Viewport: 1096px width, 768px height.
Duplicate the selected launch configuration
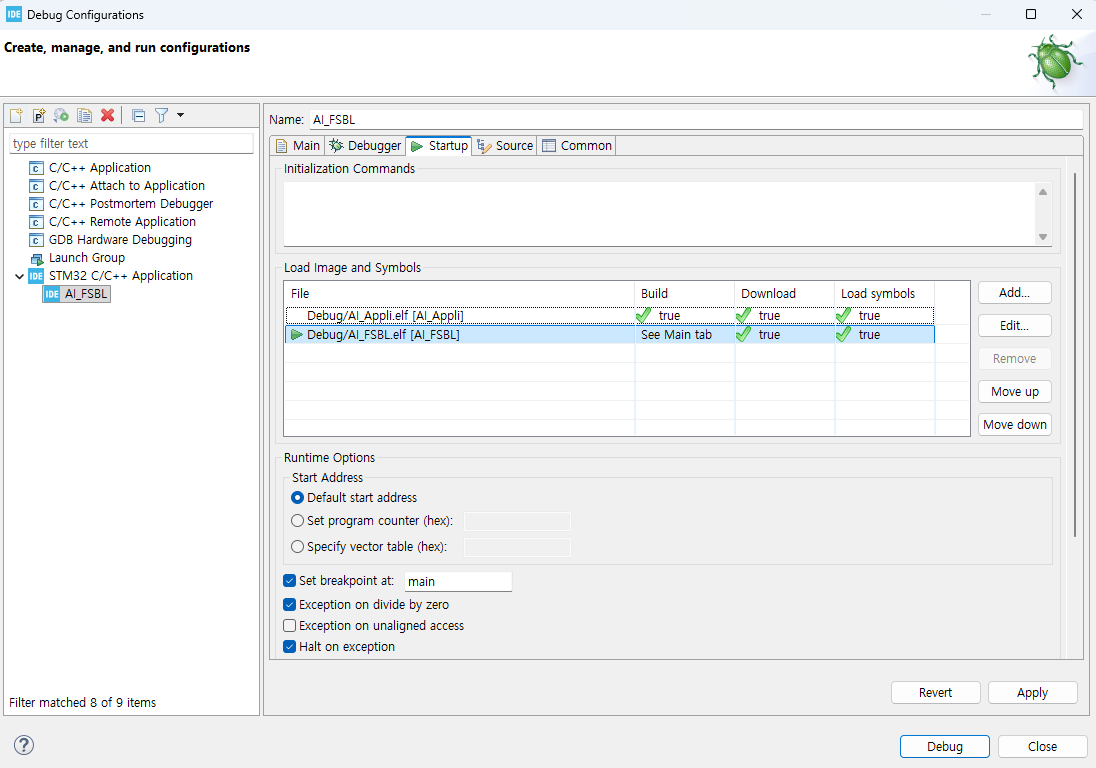tap(85, 115)
